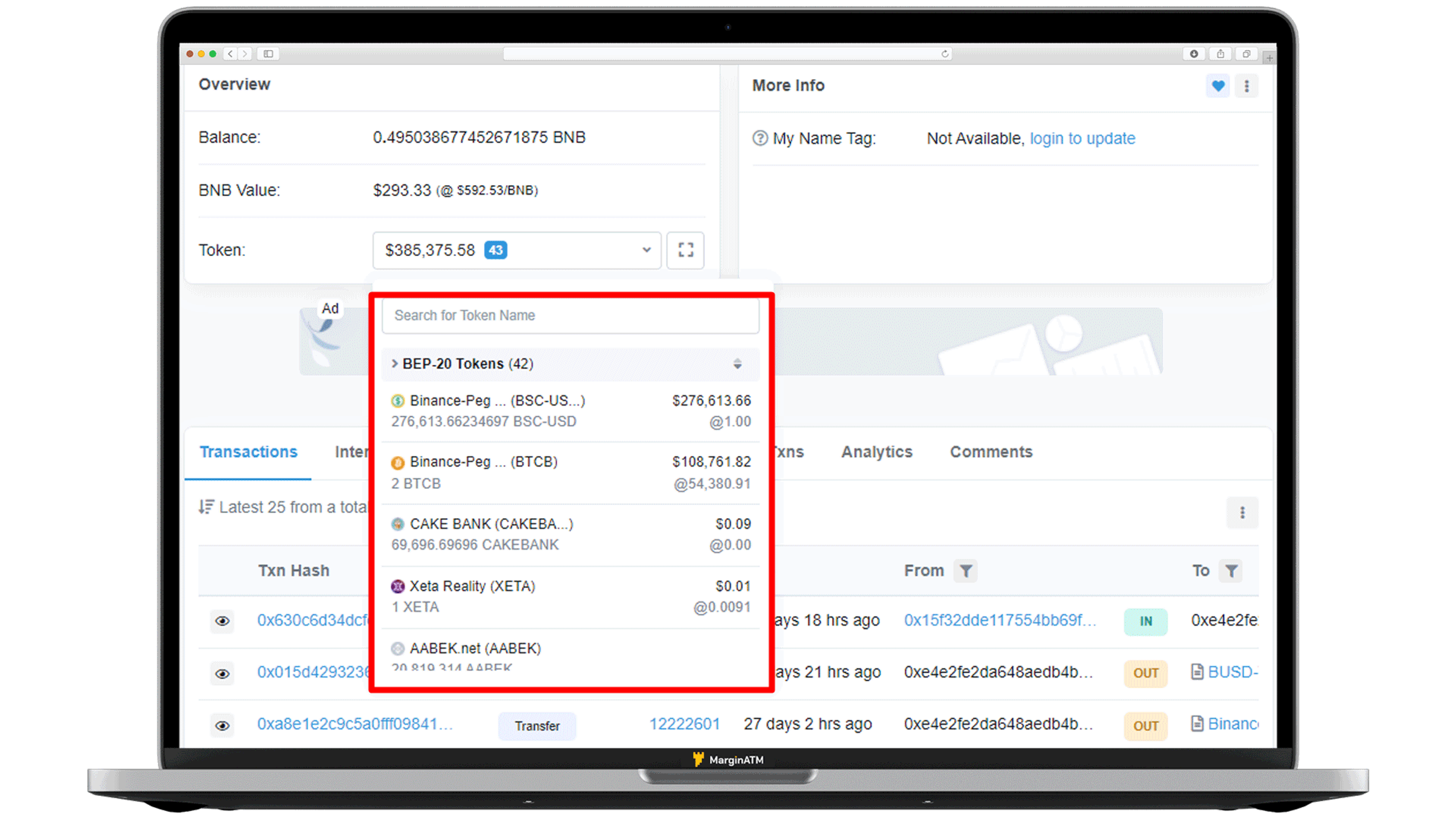Open browser downloads icon
This screenshot has width=1456, height=819.
[x=1194, y=53]
